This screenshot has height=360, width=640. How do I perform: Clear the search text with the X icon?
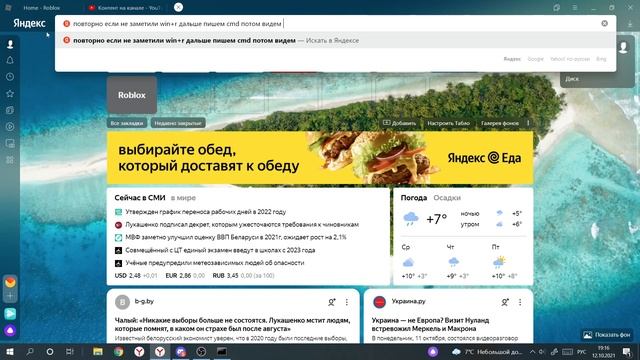click(604, 24)
